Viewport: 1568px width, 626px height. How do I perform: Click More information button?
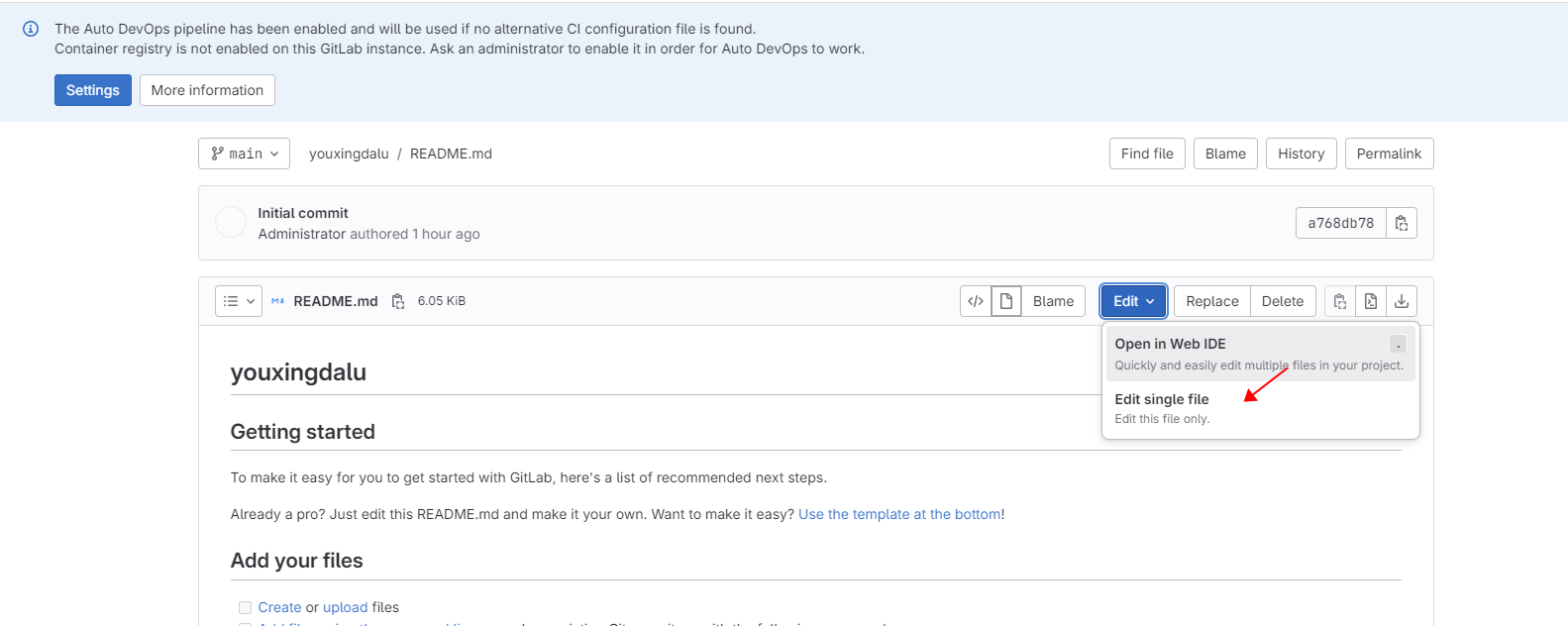207,90
